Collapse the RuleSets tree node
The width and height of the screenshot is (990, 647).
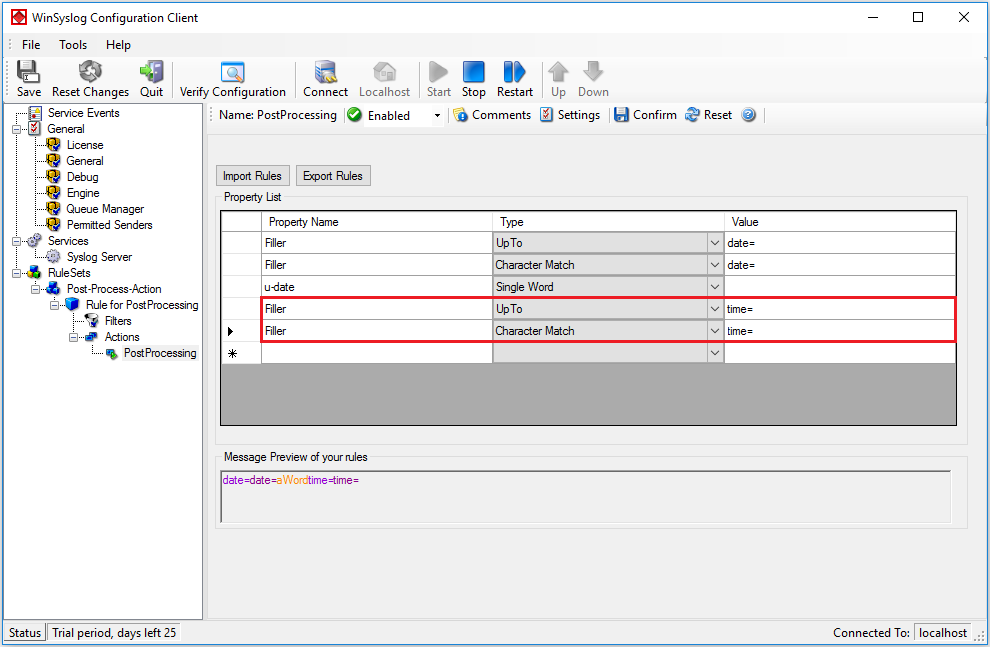[16, 273]
